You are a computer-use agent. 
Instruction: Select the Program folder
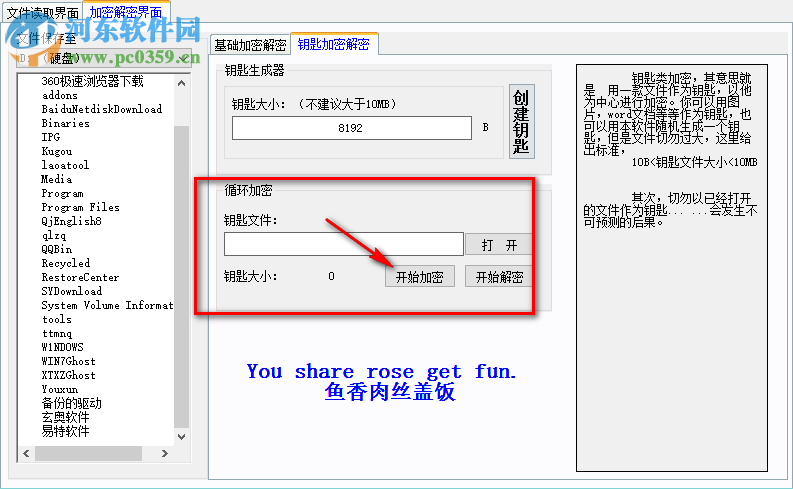pos(62,193)
